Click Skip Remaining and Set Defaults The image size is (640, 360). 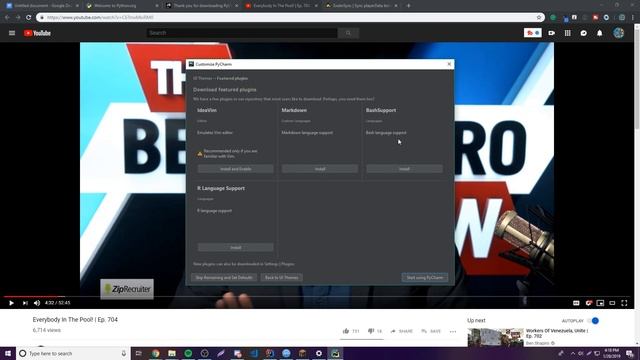[x=224, y=278]
